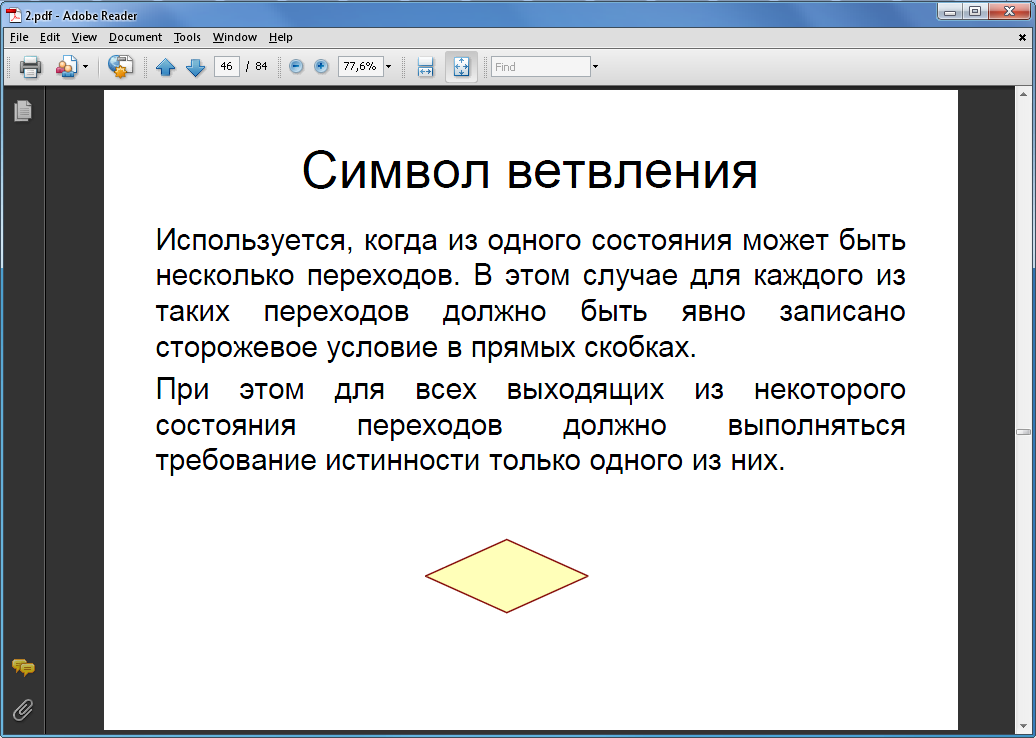Click the collaborate people icon

66,67
